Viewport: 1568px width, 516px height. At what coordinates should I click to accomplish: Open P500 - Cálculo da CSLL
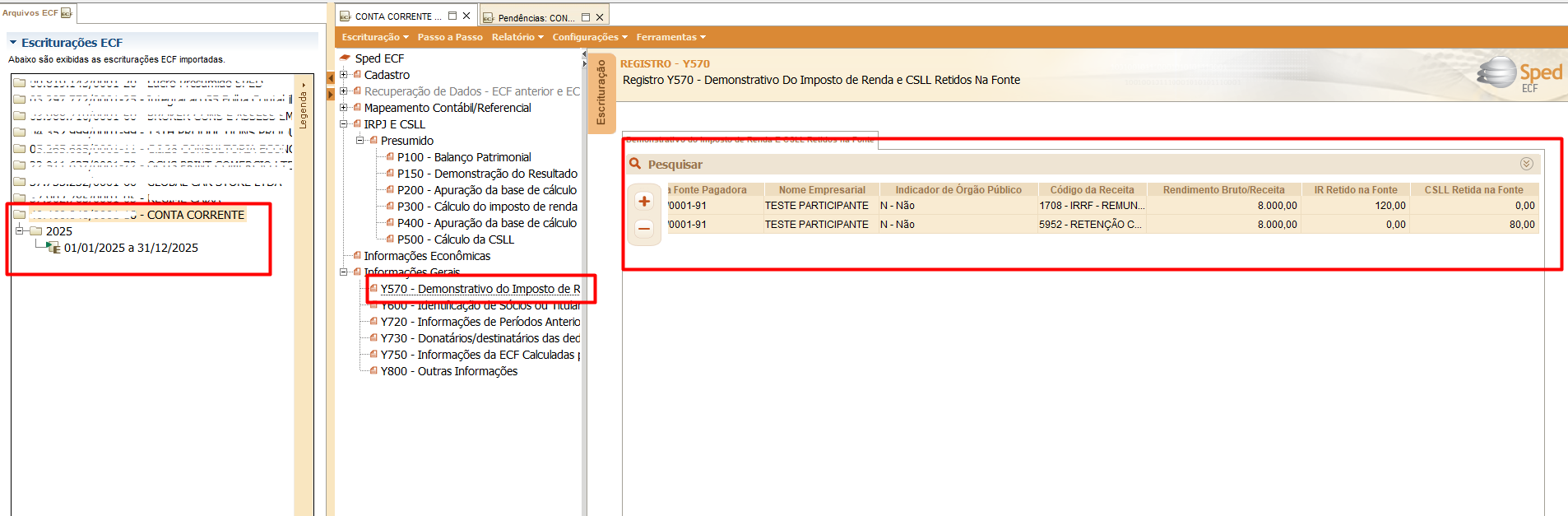pyautogui.click(x=456, y=239)
